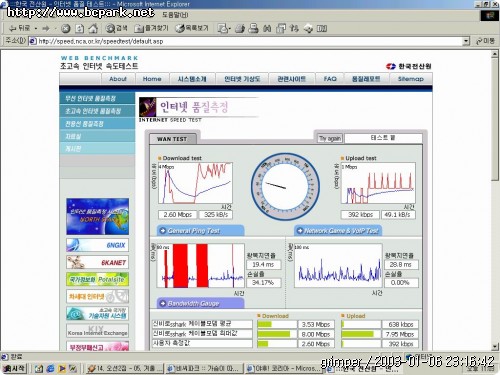Image resolution: width=500 pixels, height=375 pixels.
Task: Click the rightmost toolbar icon
Action: [x=321, y=28]
